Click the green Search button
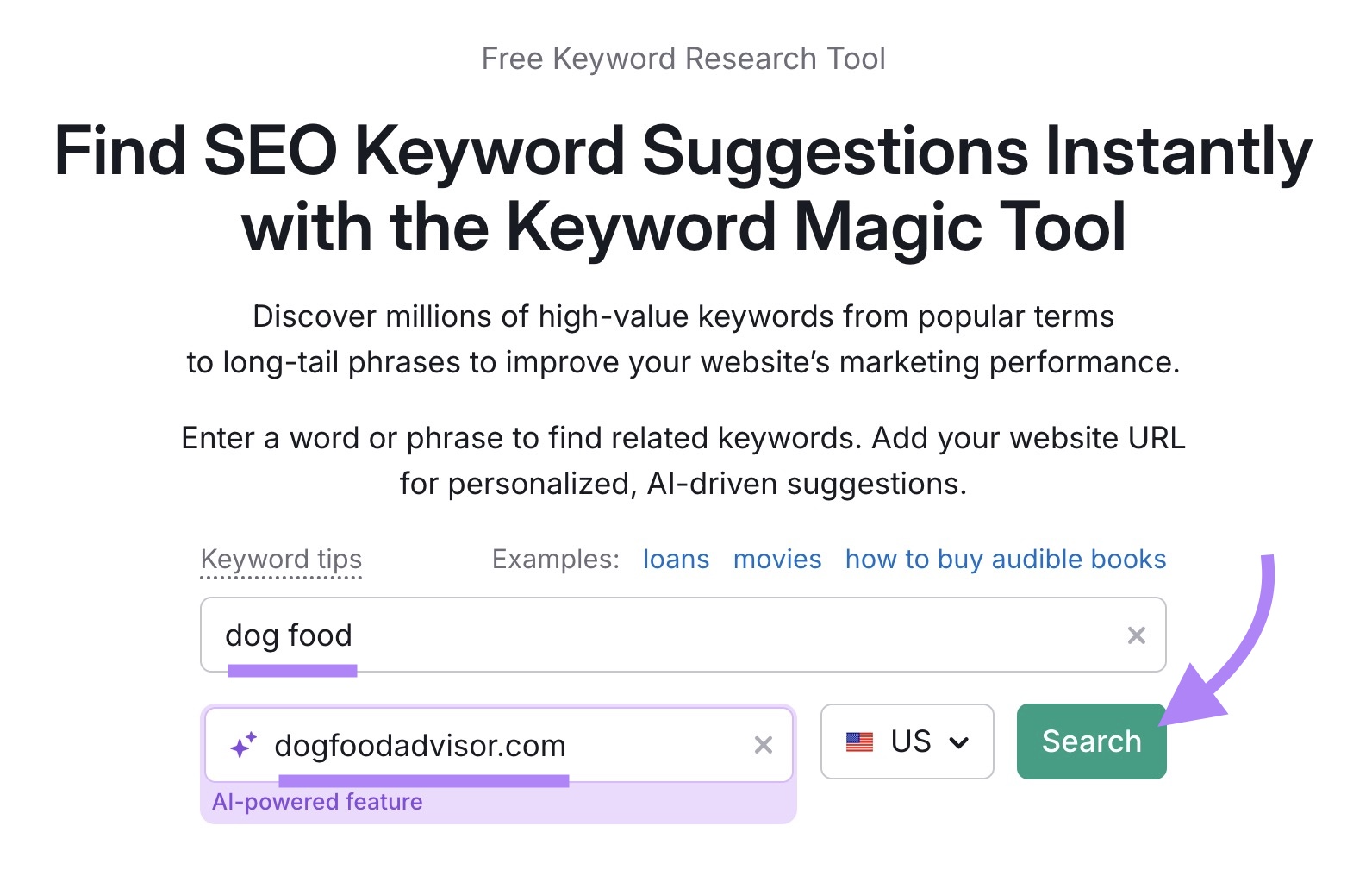The width and height of the screenshot is (1372, 876). point(1090,741)
